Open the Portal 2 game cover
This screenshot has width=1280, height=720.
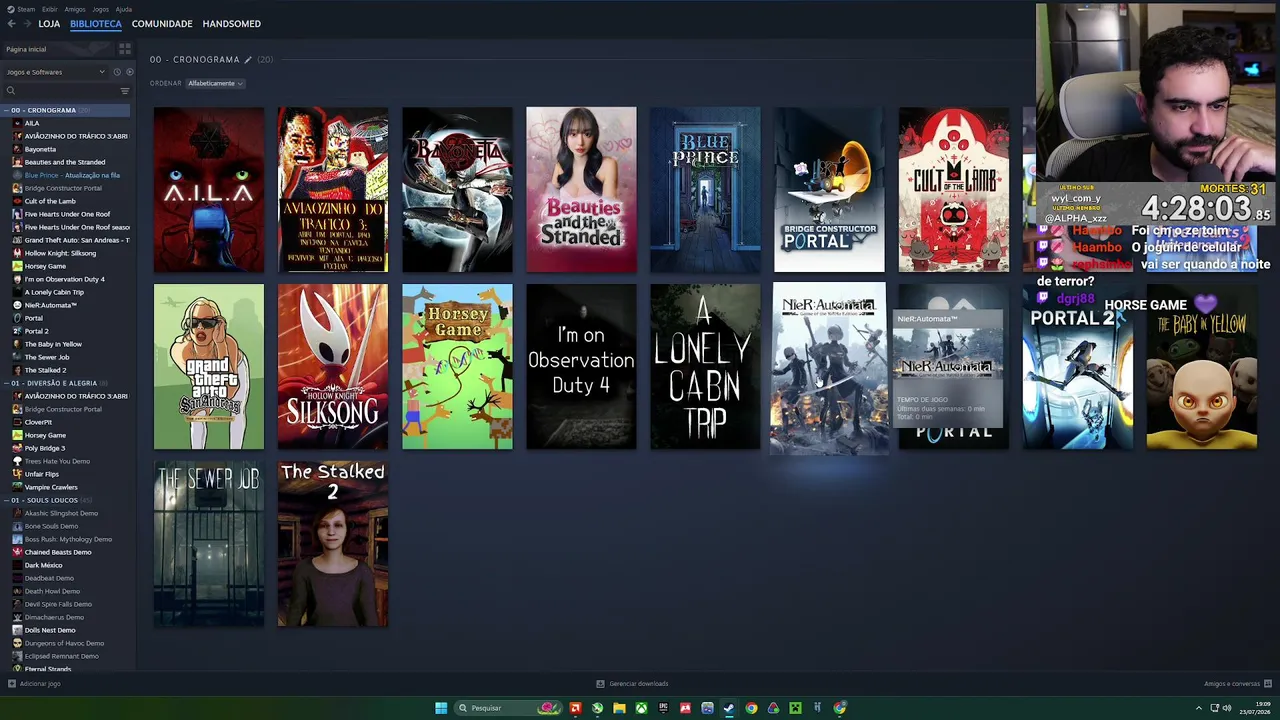coord(1077,367)
